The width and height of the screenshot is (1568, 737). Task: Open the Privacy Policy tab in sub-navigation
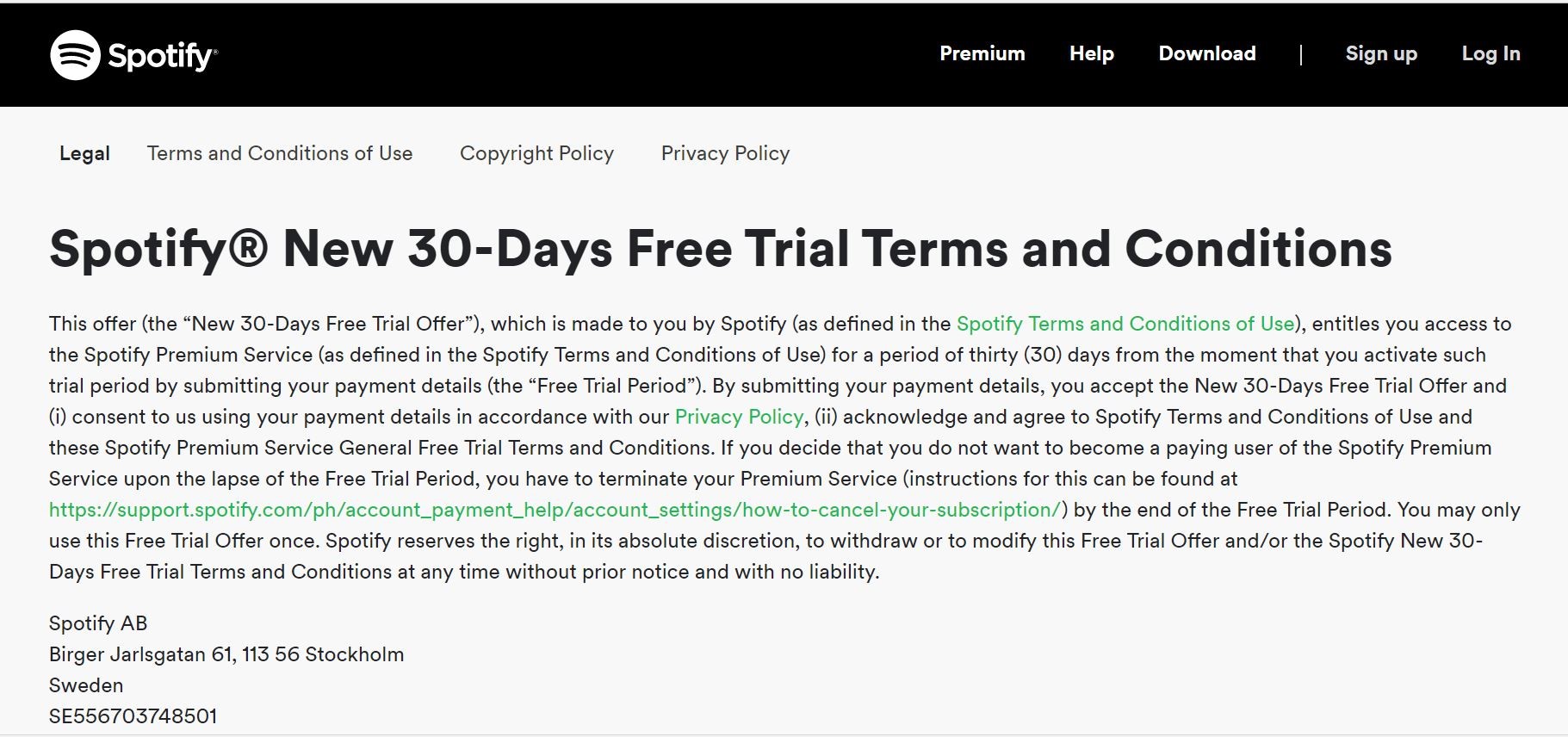tap(725, 153)
